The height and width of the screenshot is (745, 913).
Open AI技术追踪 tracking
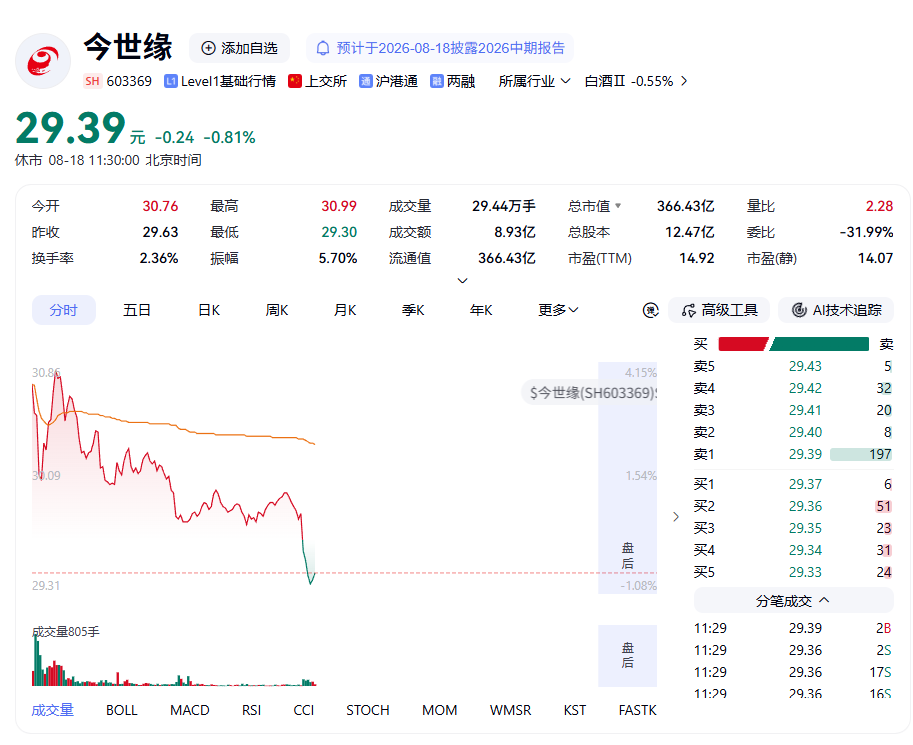click(836, 310)
